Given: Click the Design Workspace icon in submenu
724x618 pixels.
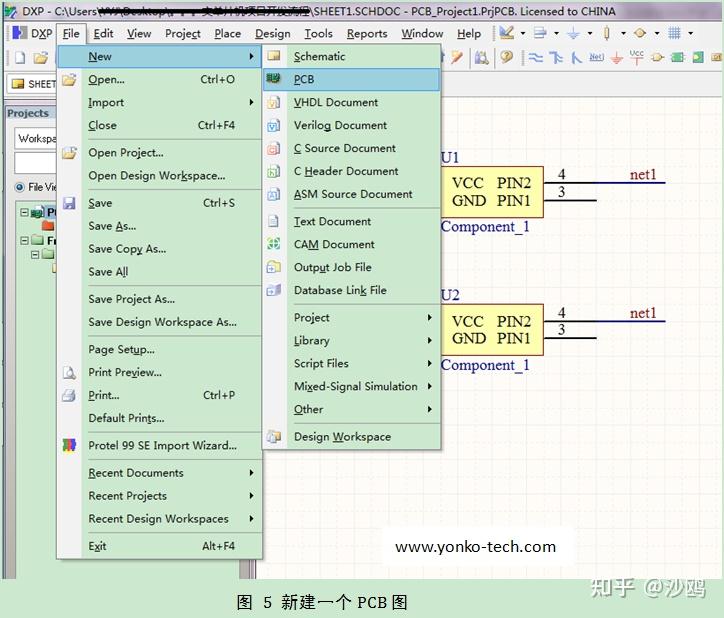Looking at the screenshot, I should (273, 436).
